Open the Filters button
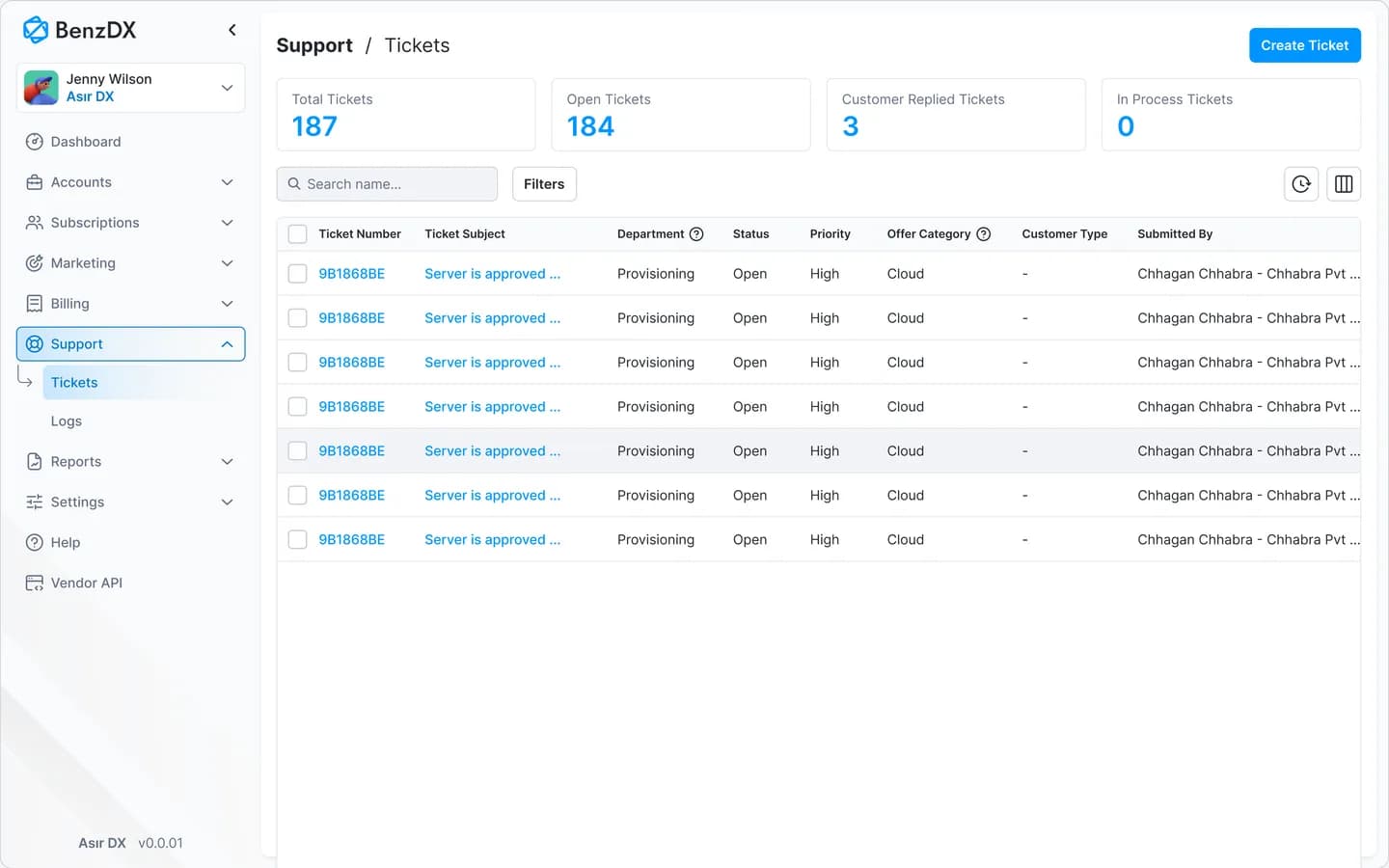 tap(544, 184)
